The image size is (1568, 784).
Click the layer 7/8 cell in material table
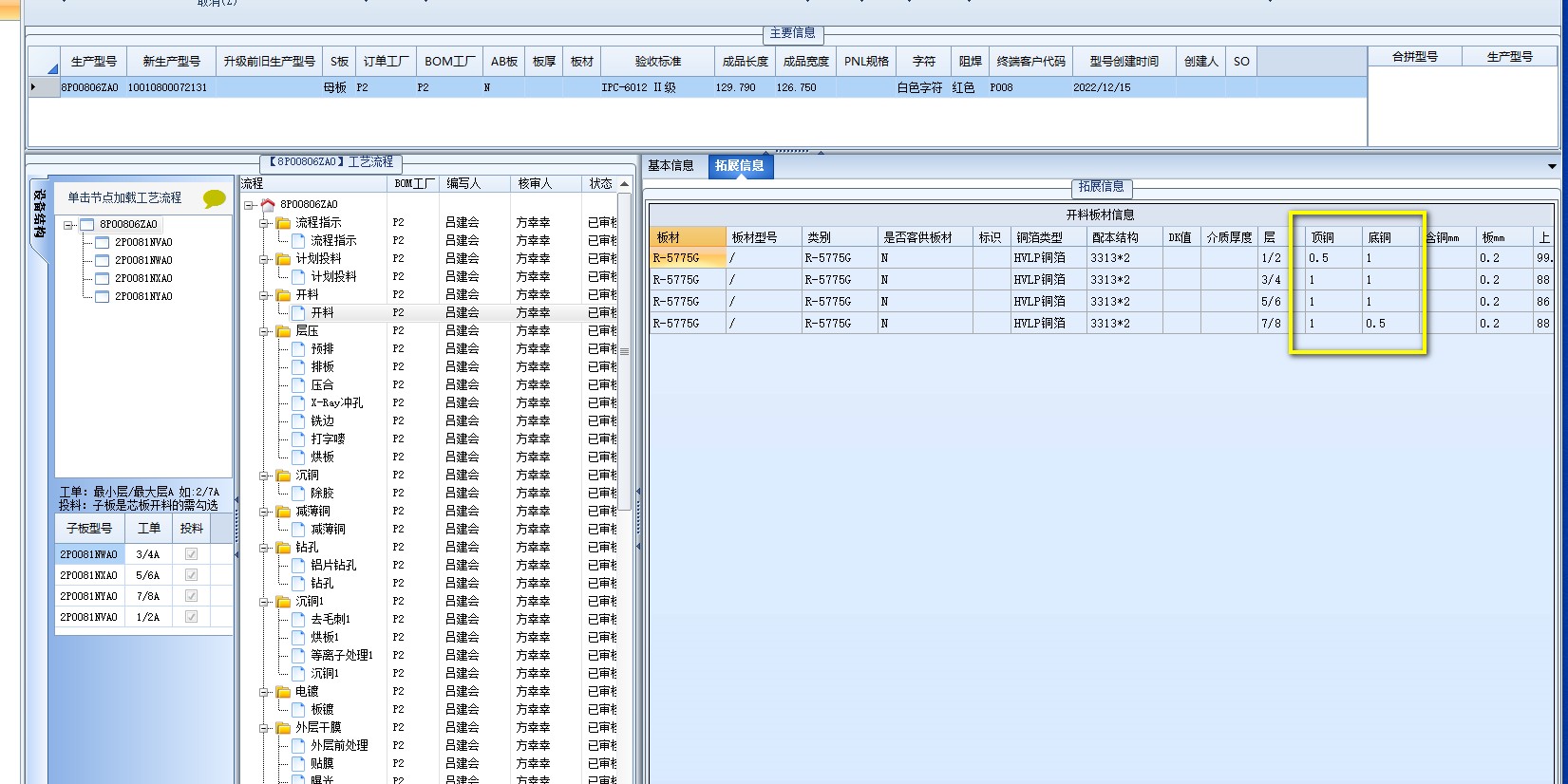(x=1271, y=324)
